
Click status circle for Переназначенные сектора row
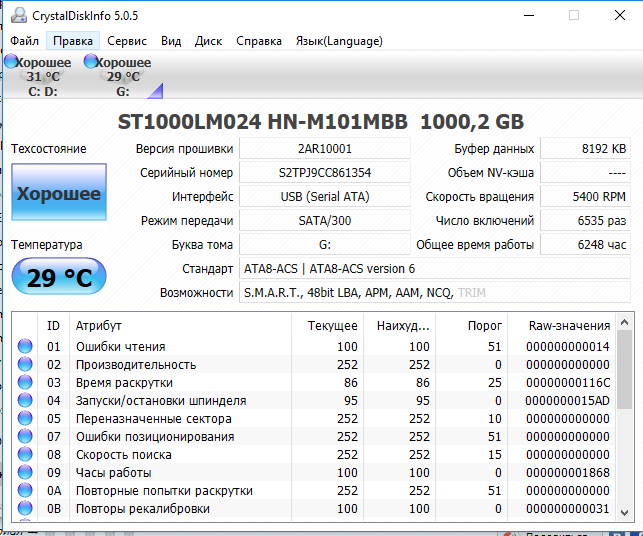click(26, 419)
